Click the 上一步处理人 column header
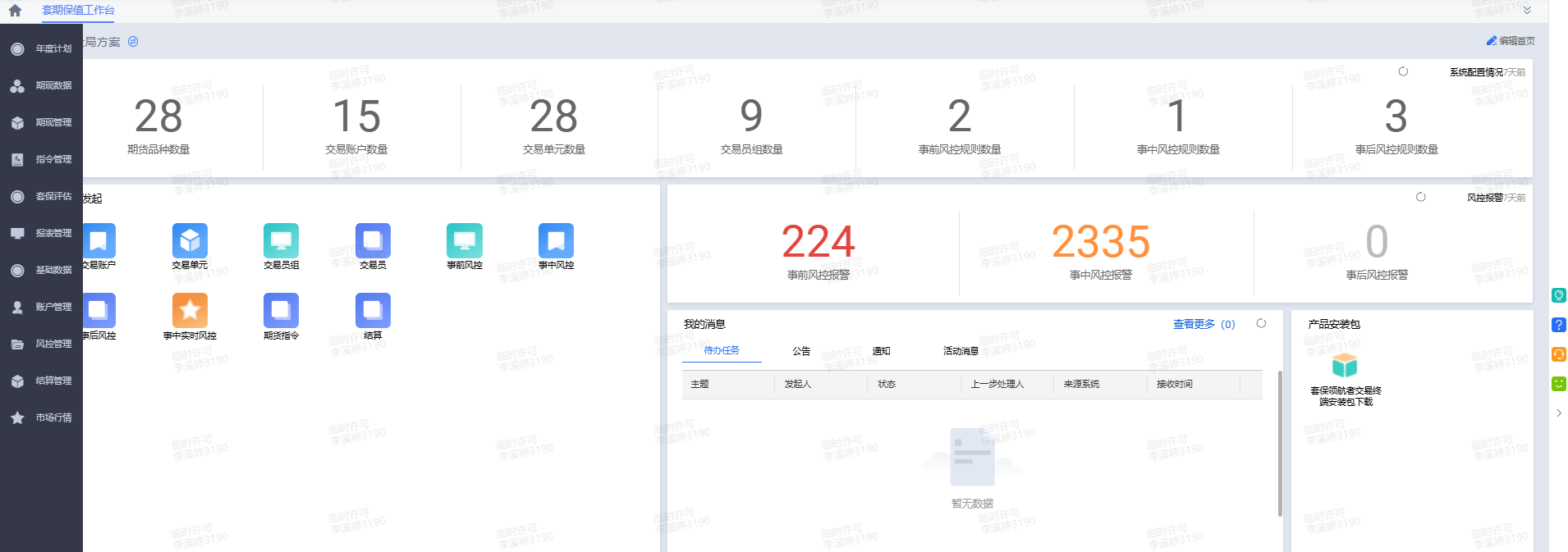The image size is (1568, 552). coord(1007,384)
